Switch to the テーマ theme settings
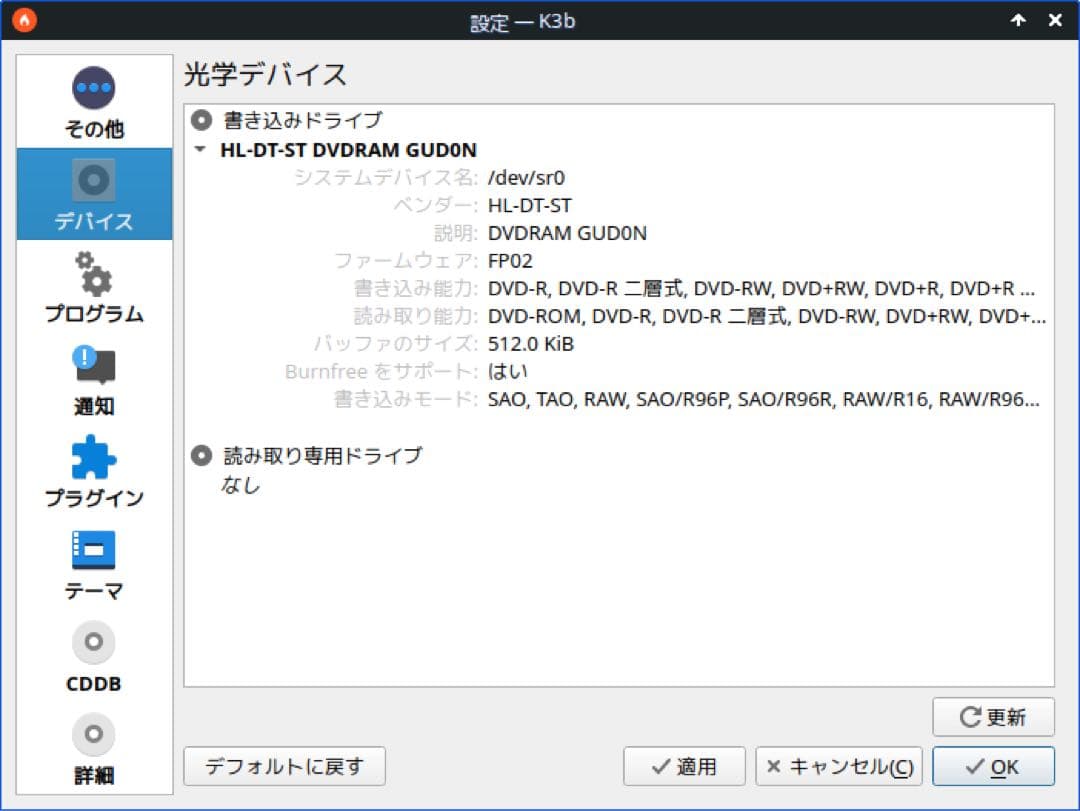This screenshot has width=1080, height=811. pyautogui.click(x=94, y=563)
